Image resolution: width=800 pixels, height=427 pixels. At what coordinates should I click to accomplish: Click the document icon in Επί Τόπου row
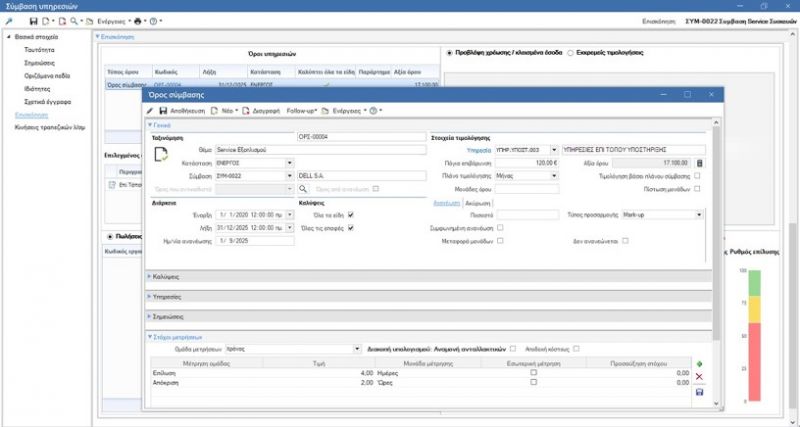tap(112, 185)
